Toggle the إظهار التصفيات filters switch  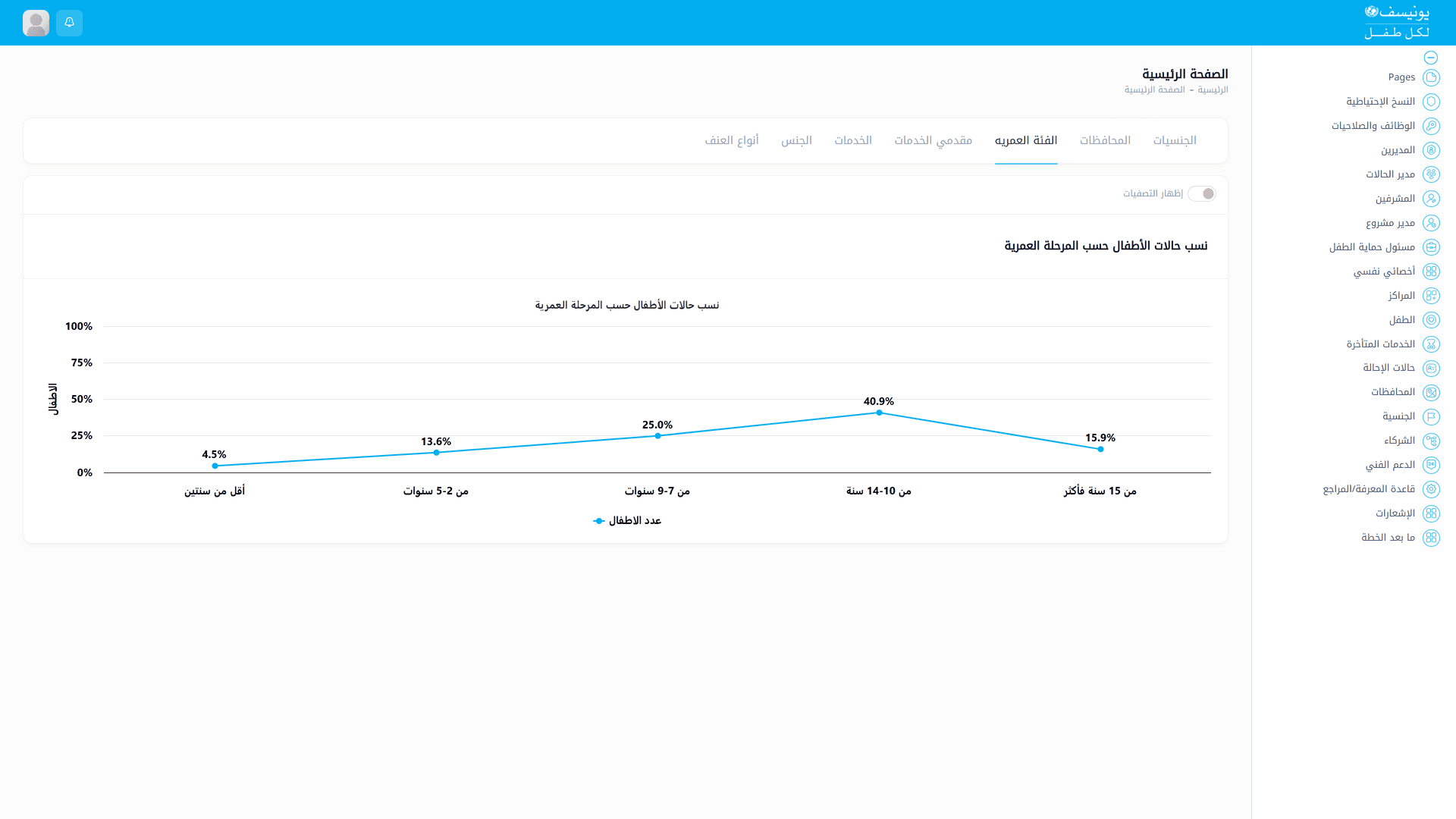pyautogui.click(x=1202, y=193)
